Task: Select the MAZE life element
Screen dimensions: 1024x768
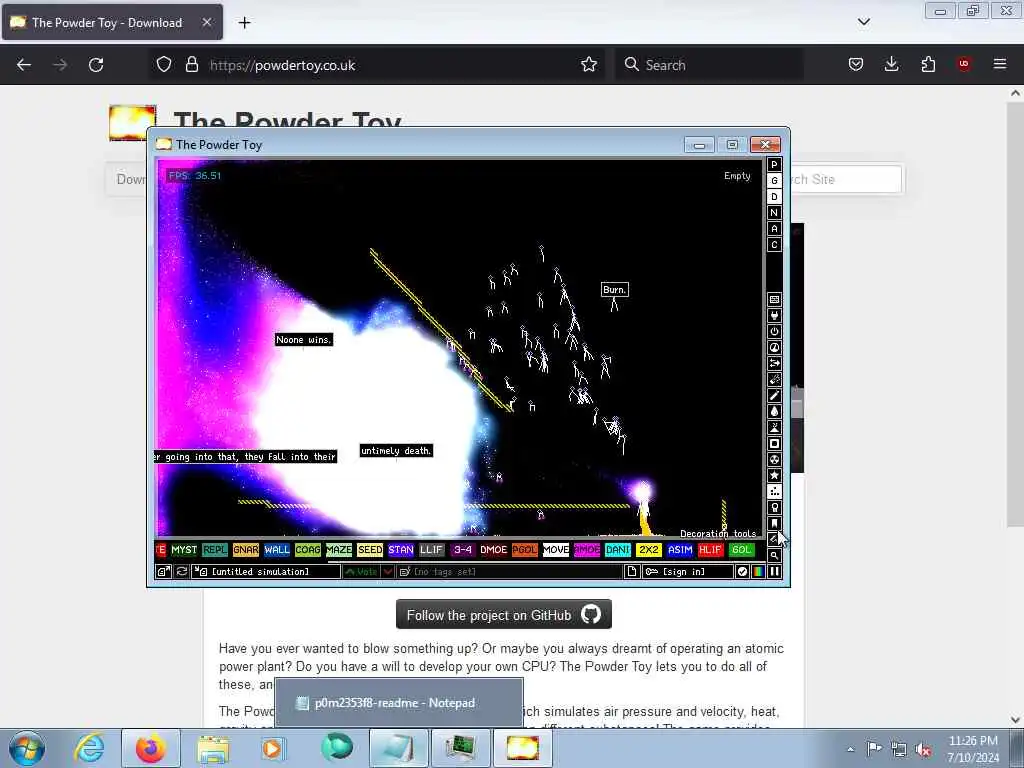Action: (x=339, y=550)
